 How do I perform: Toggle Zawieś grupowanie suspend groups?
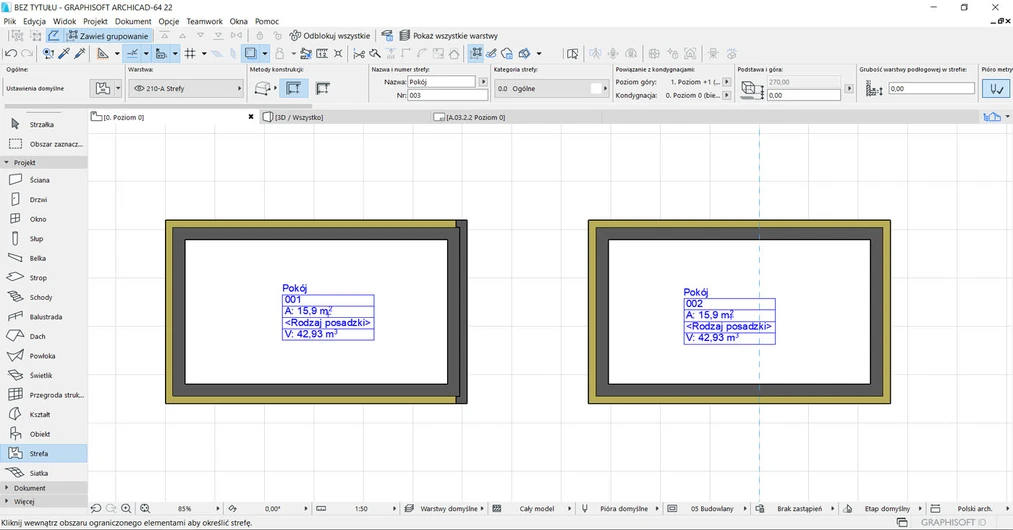point(108,36)
